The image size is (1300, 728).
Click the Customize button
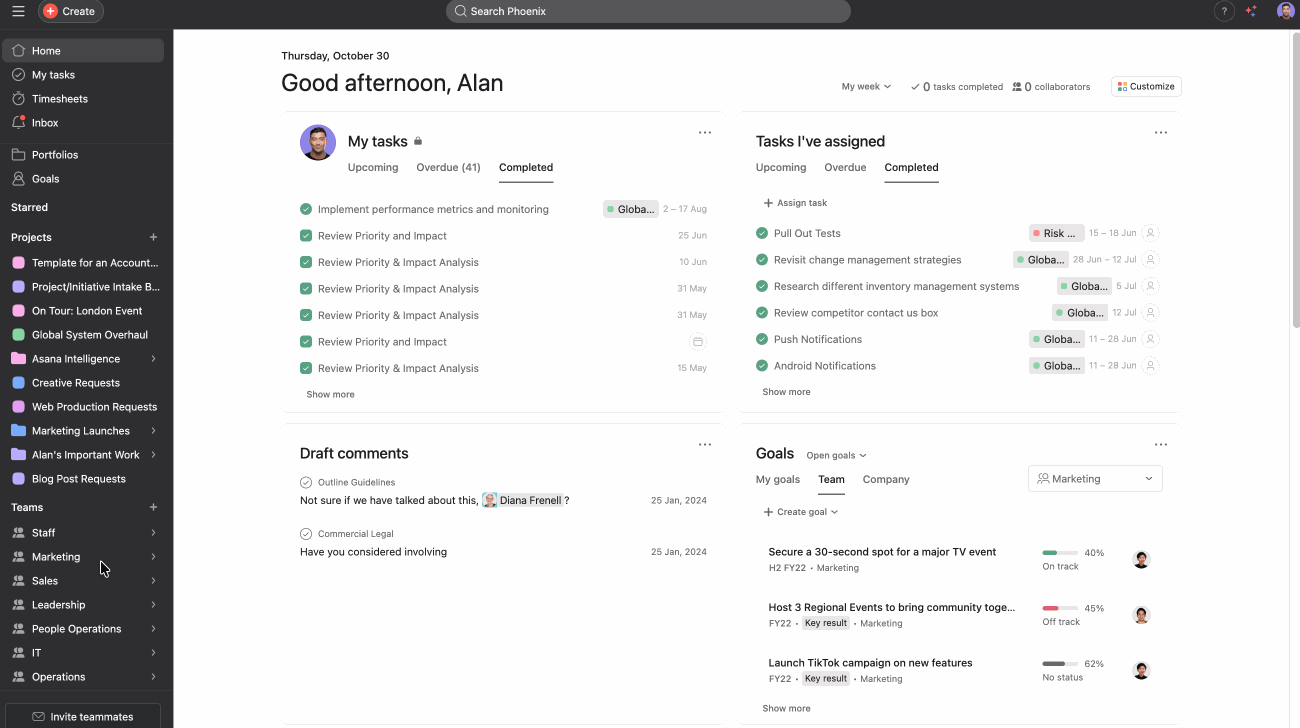1146,87
